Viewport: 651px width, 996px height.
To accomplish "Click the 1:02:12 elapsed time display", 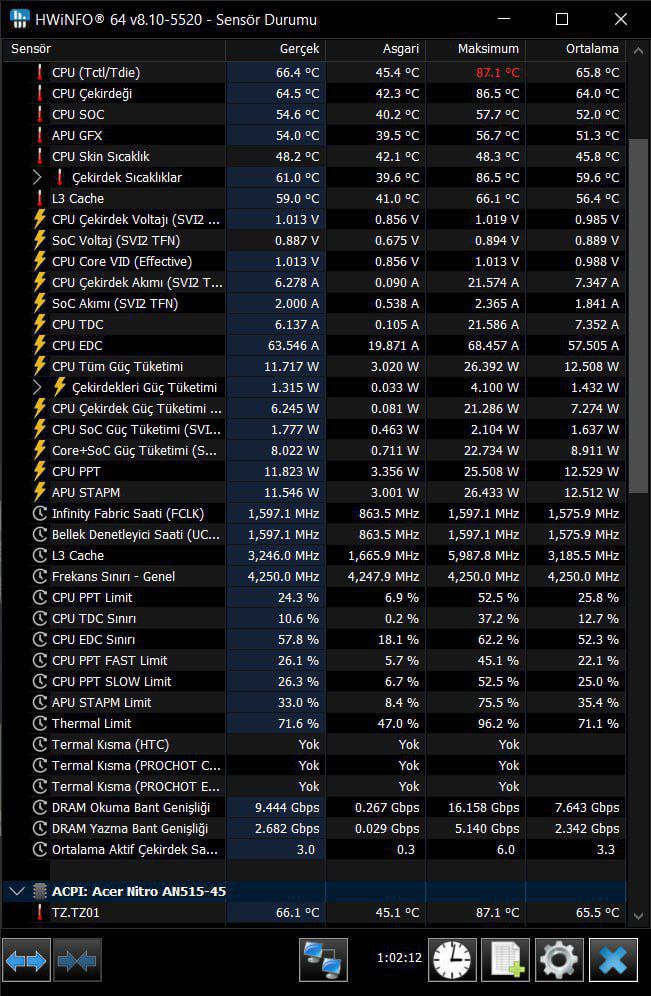I will point(399,957).
